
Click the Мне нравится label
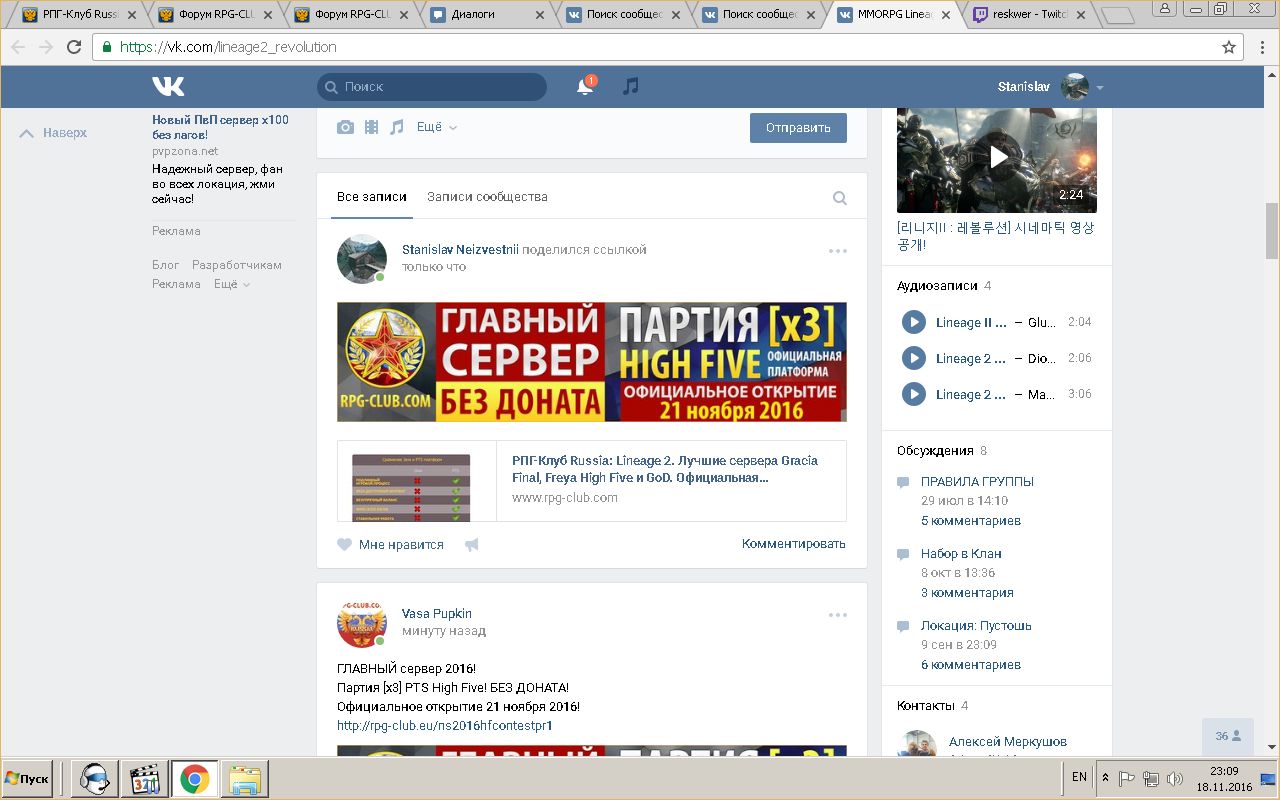pos(401,545)
